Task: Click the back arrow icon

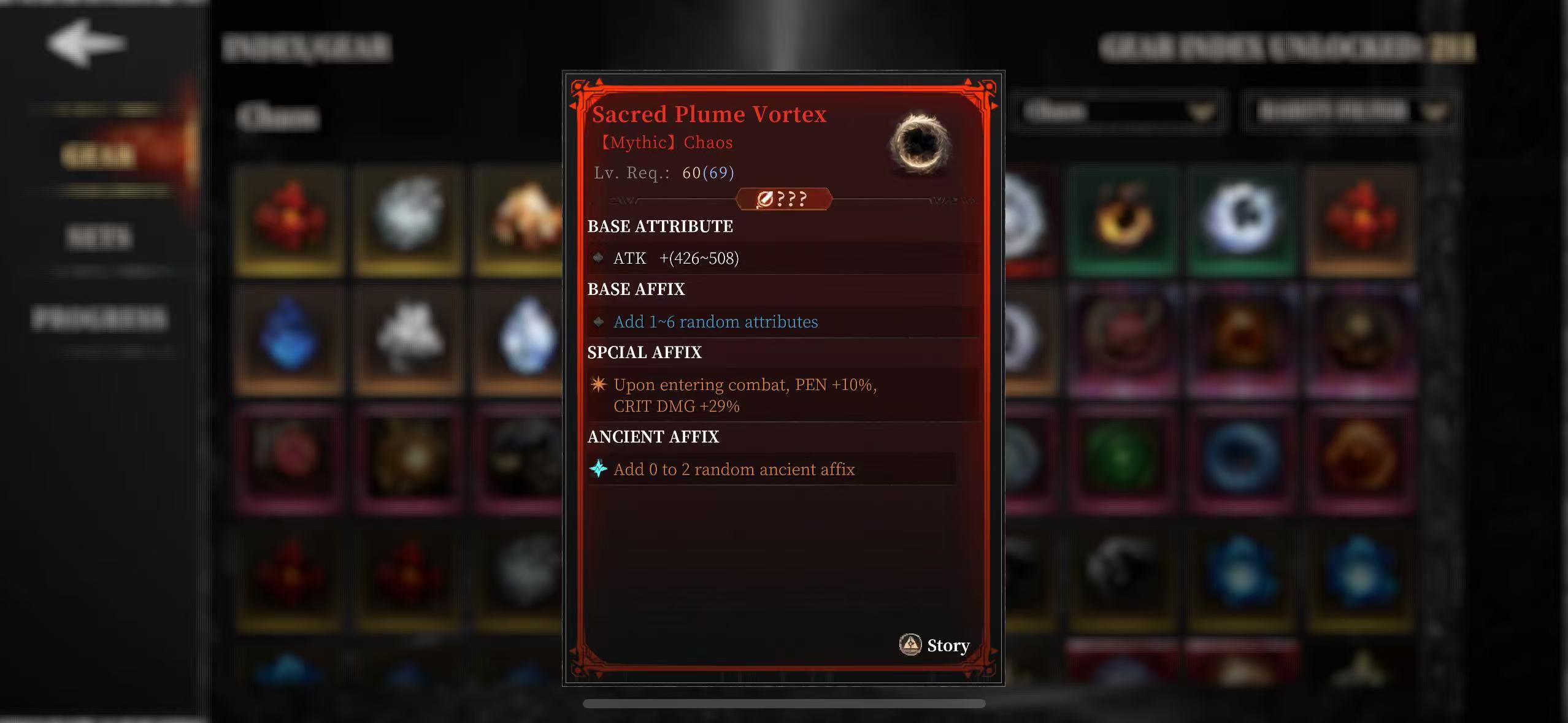Action: (86, 43)
